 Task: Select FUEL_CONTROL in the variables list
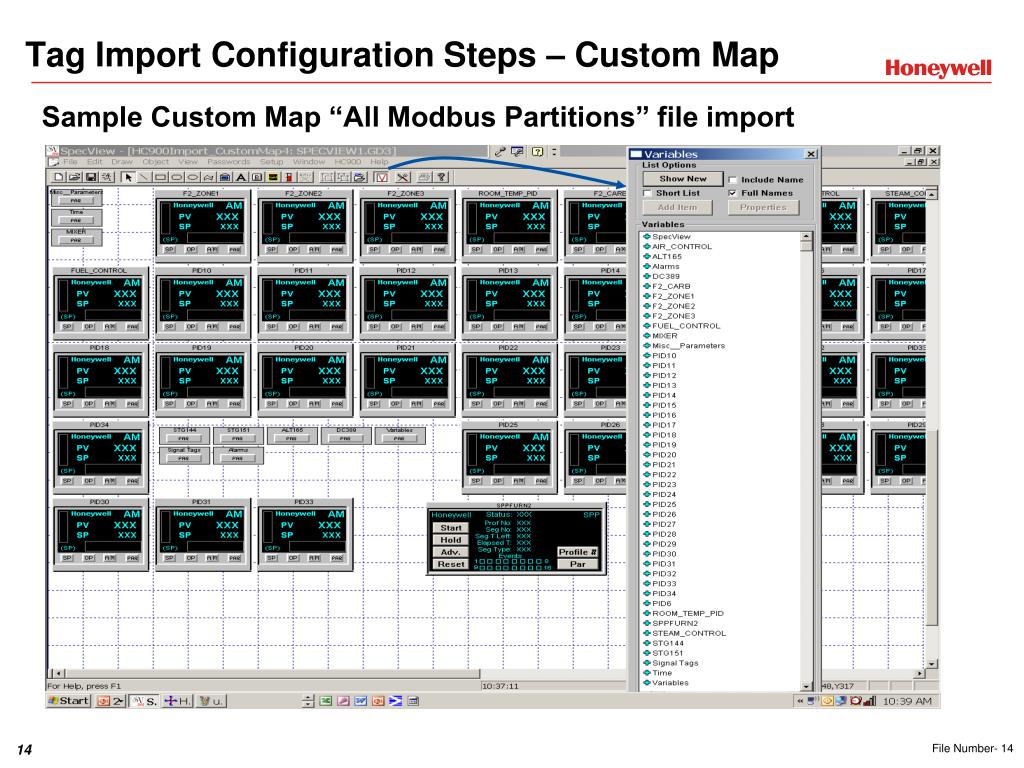(x=686, y=325)
